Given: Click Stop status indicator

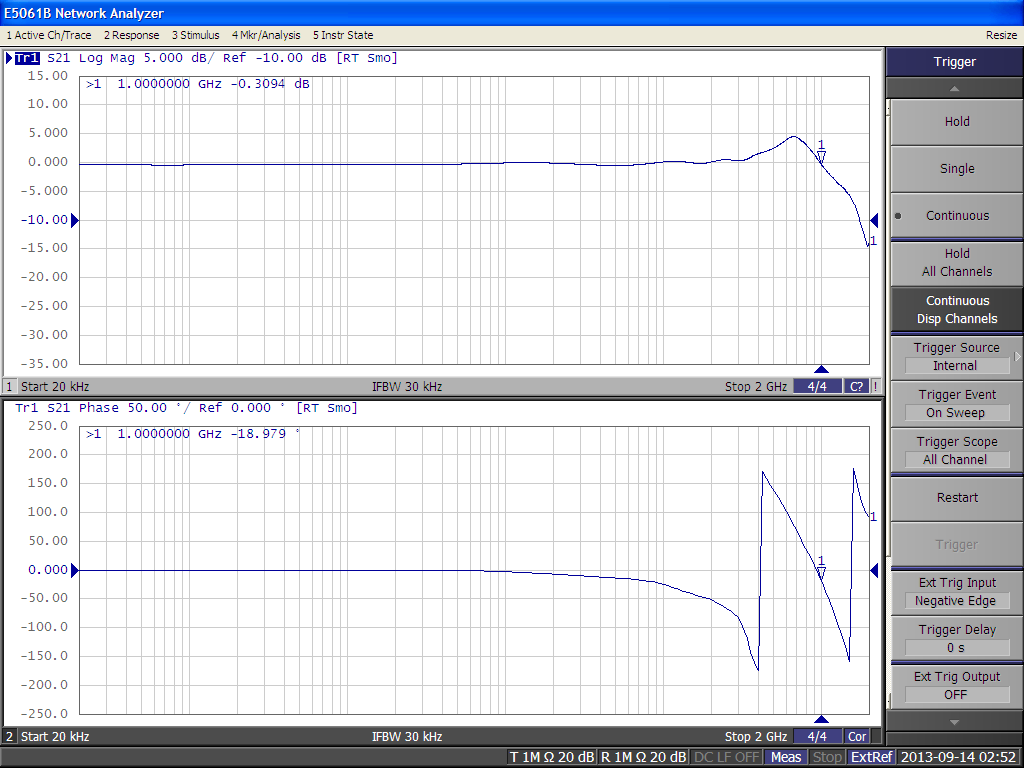Looking at the screenshot, I should pos(827,757).
